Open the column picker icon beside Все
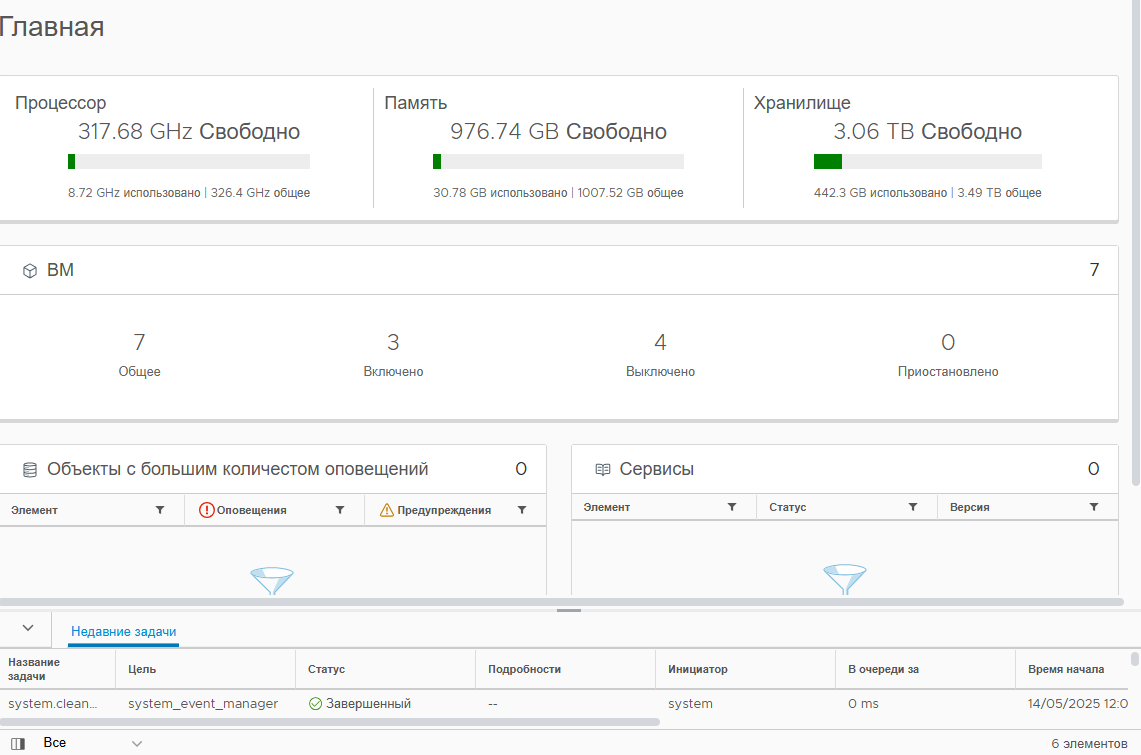Image resolution: width=1141 pixels, height=755 pixels. click(x=18, y=743)
